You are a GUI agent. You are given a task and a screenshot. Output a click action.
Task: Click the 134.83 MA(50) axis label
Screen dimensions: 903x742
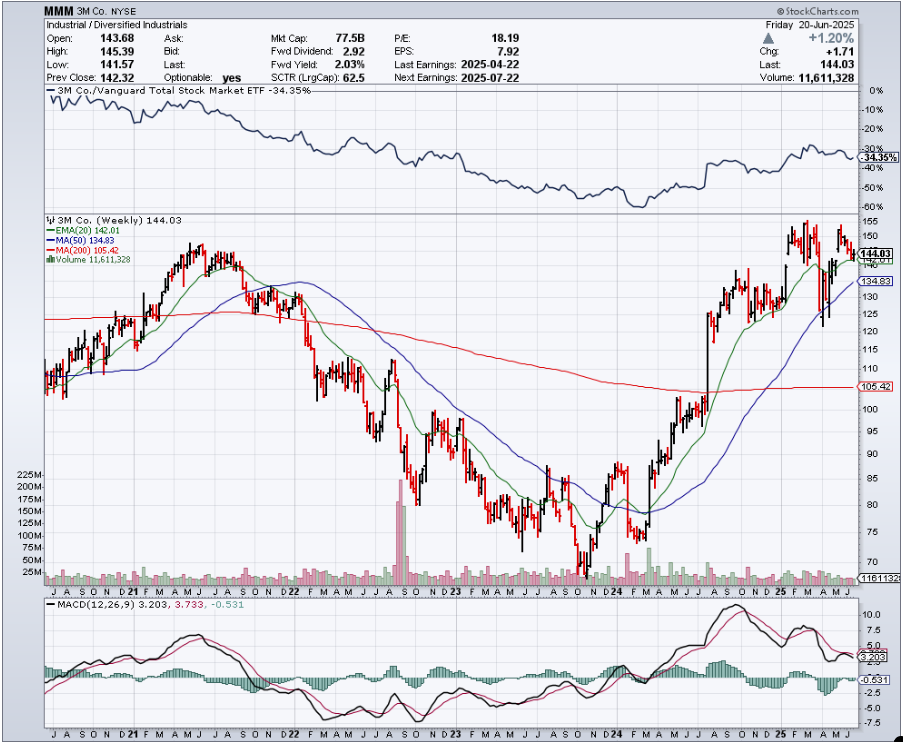pyautogui.click(x=876, y=281)
